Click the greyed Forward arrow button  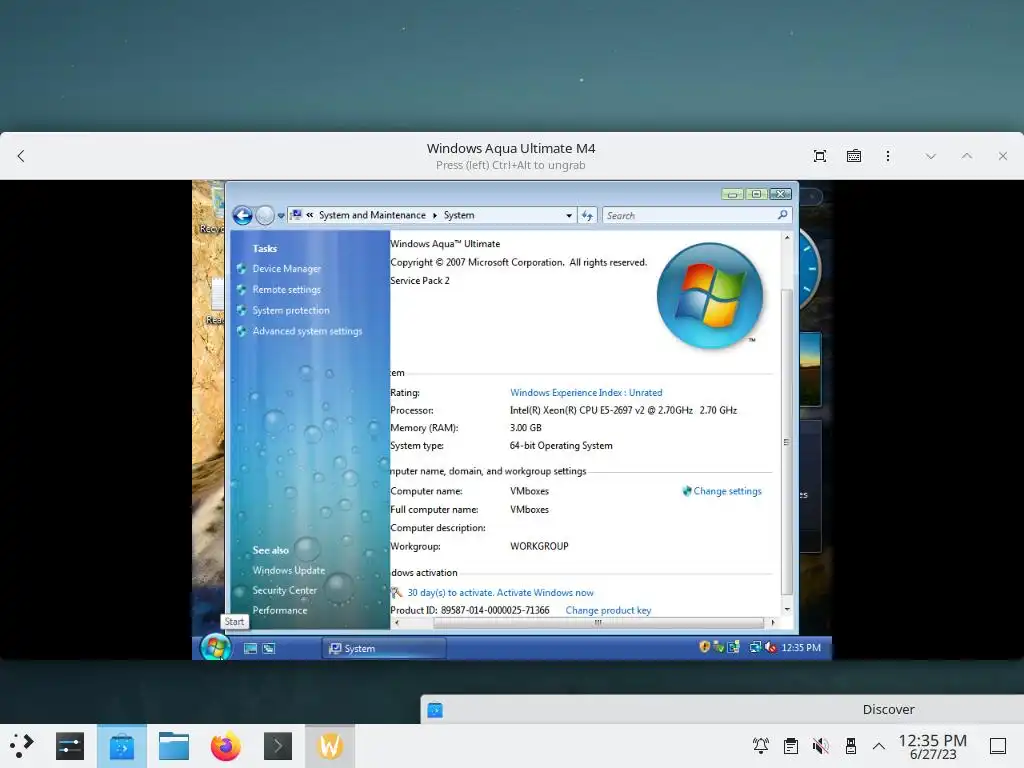(x=264, y=215)
